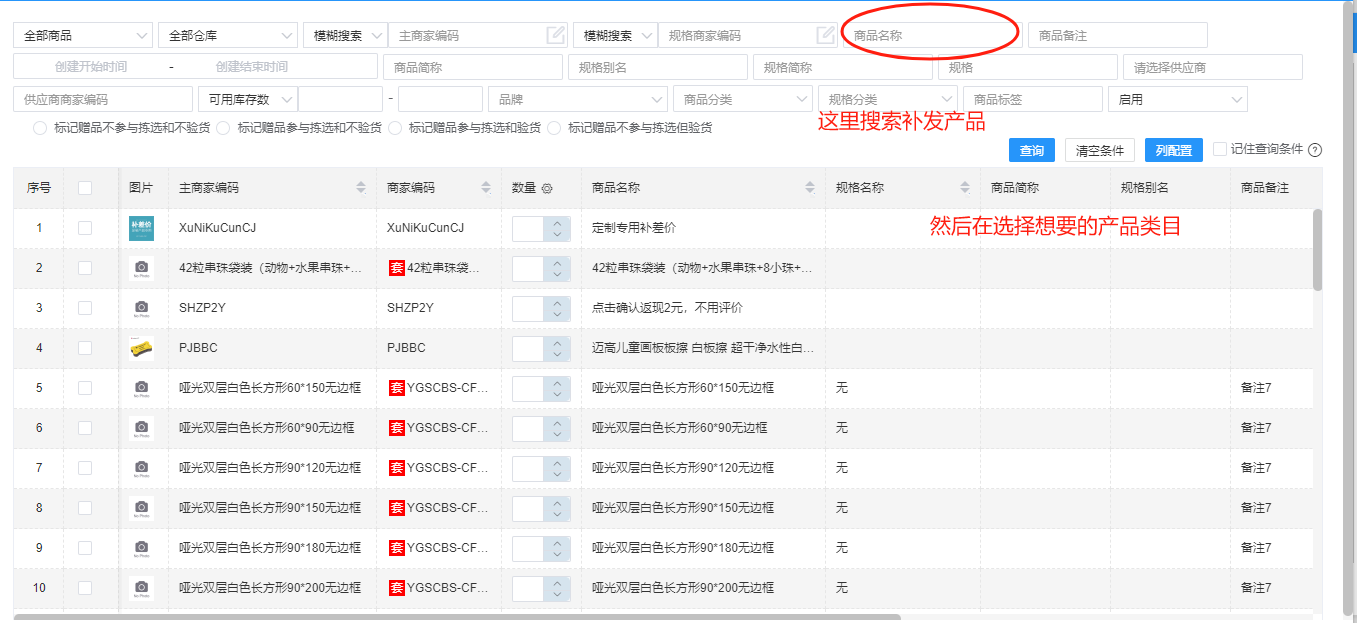Sort by the 主商家编码 column arrows
This screenshot has height=623, width=1357.
point(361,188)
